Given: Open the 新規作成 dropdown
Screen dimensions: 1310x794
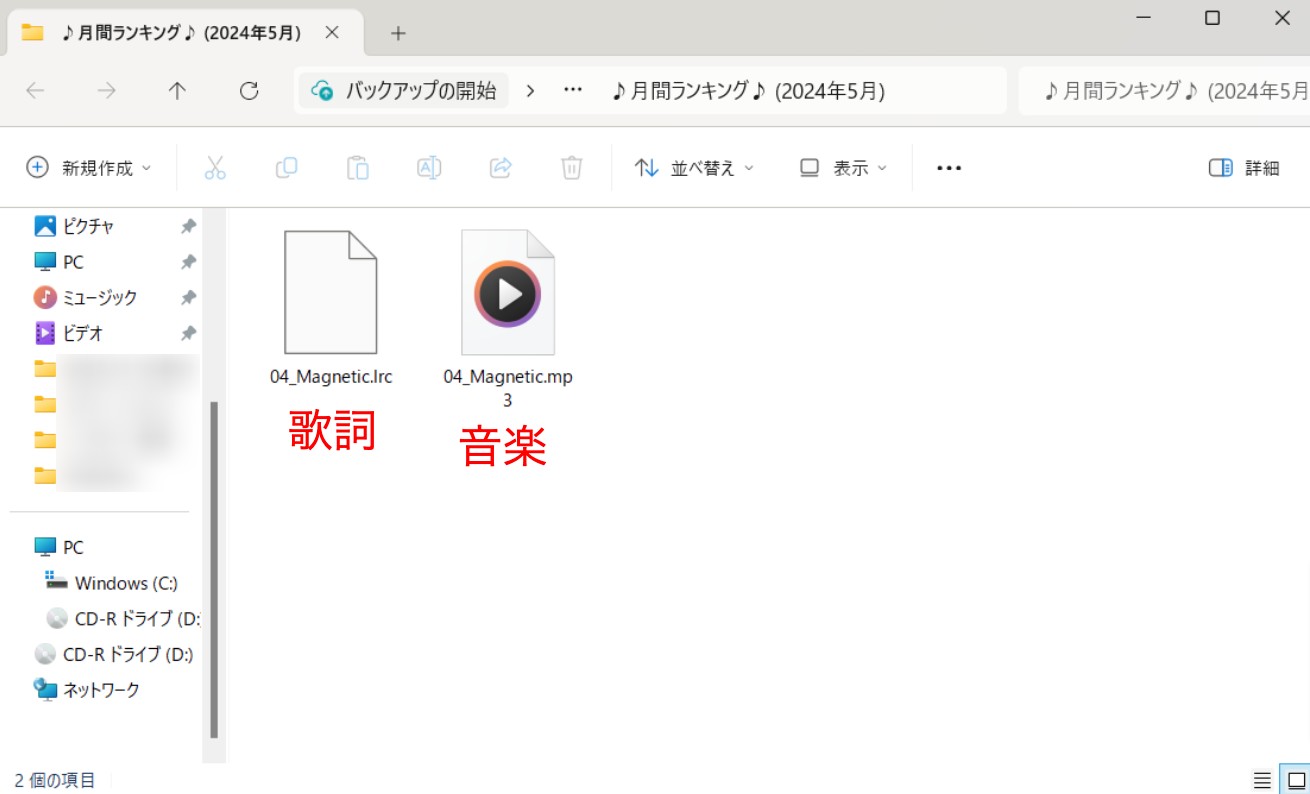Looking at the screenshot, I should pyautogui.click(x=89, y=168).
